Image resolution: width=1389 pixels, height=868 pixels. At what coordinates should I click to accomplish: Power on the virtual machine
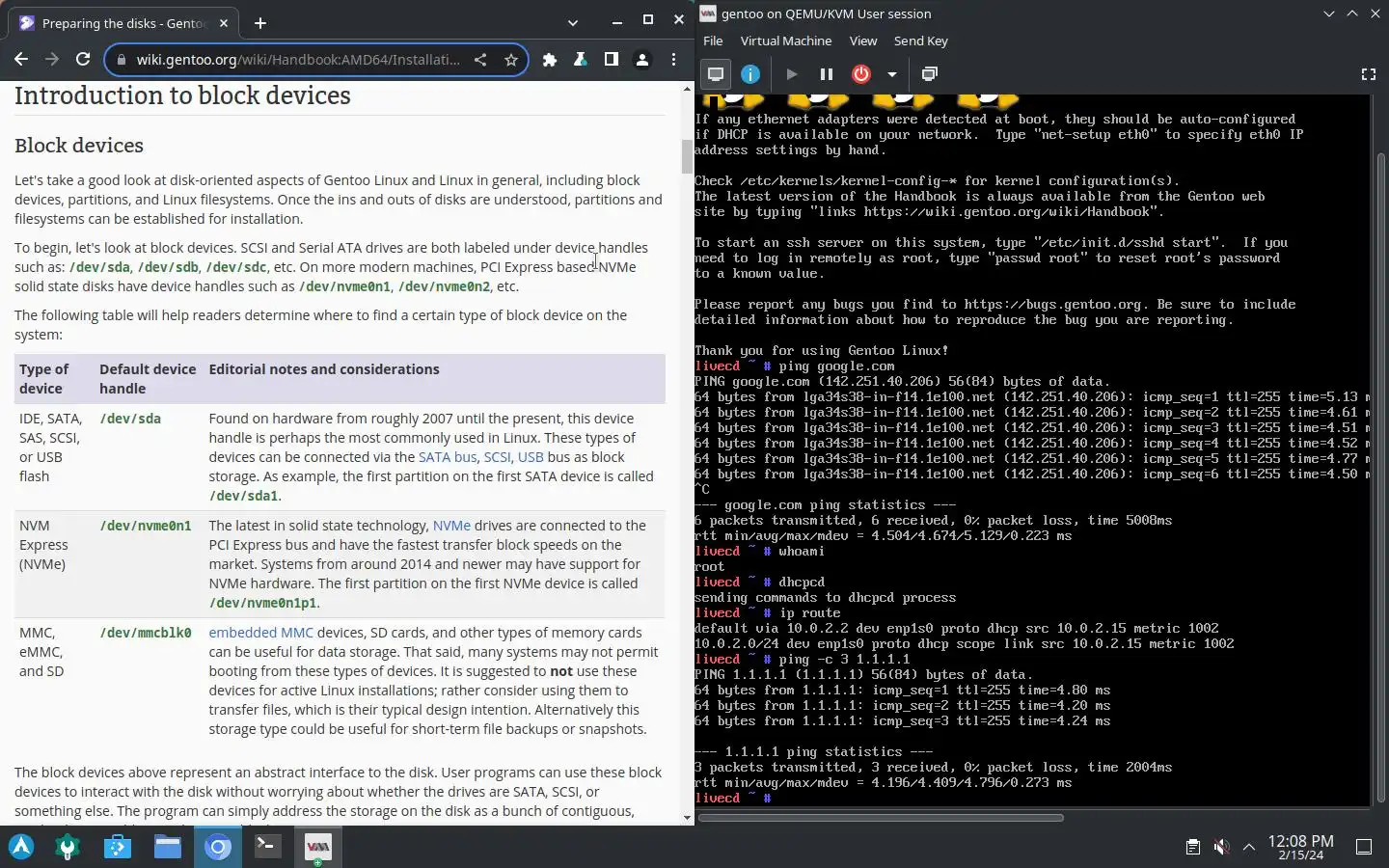(x=791, y=74)
